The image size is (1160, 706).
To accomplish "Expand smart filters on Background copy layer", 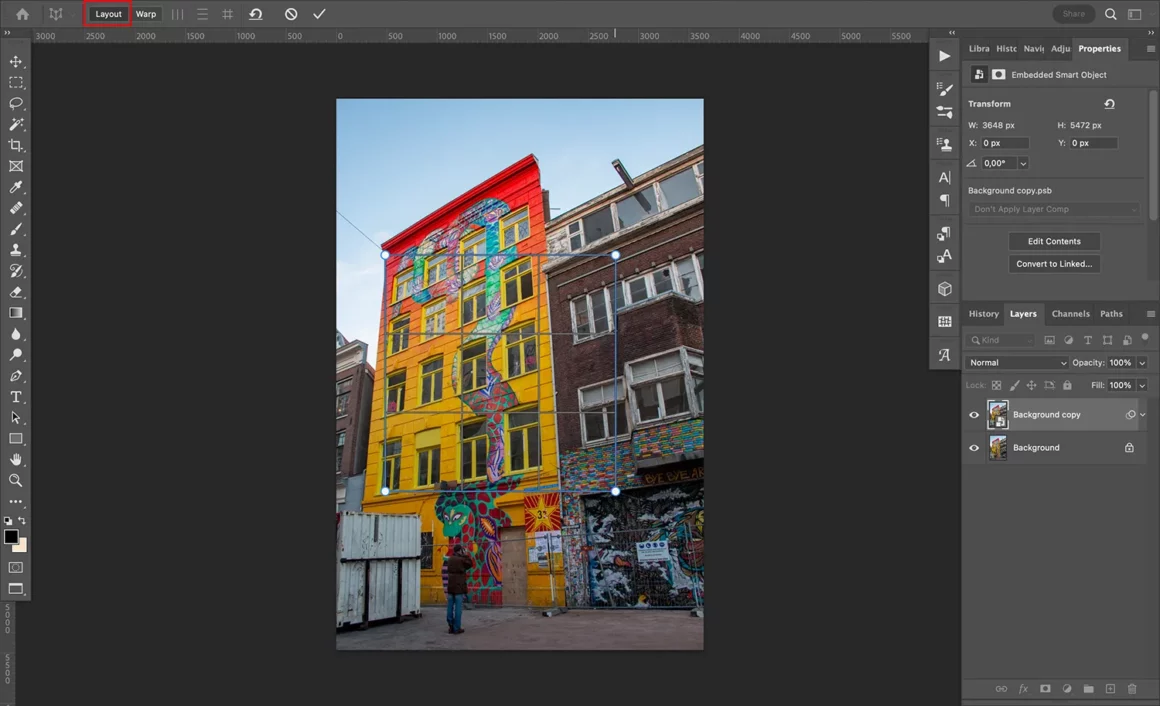I will [1142, 415].
